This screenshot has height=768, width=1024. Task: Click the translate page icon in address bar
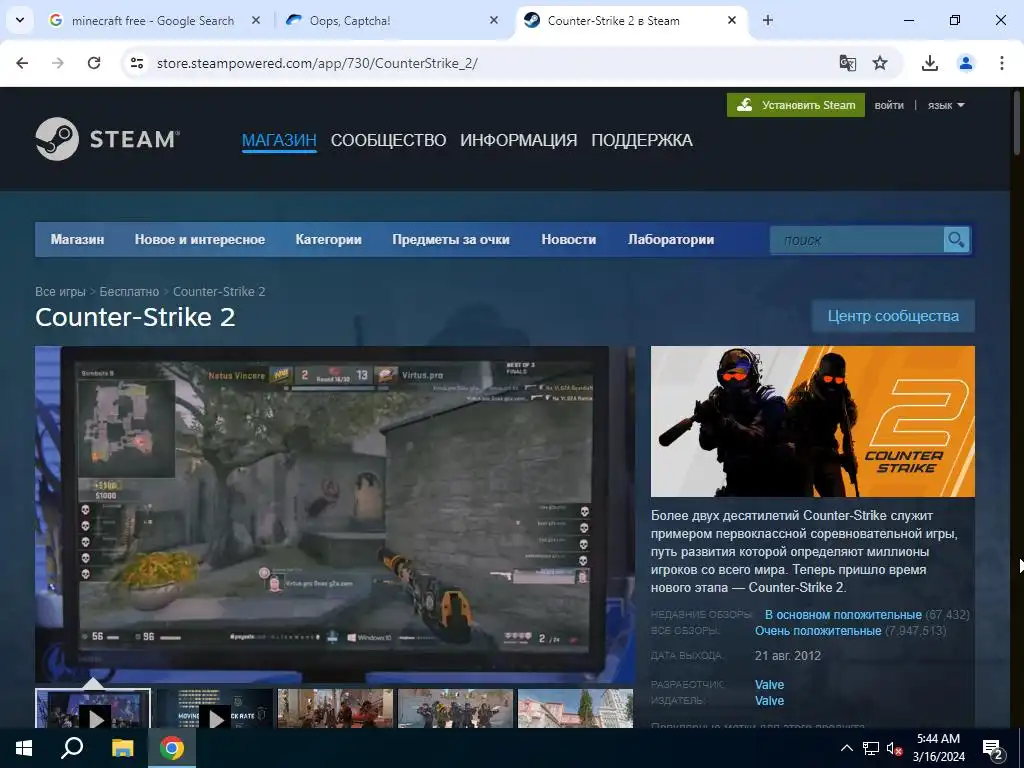[848, 63]
